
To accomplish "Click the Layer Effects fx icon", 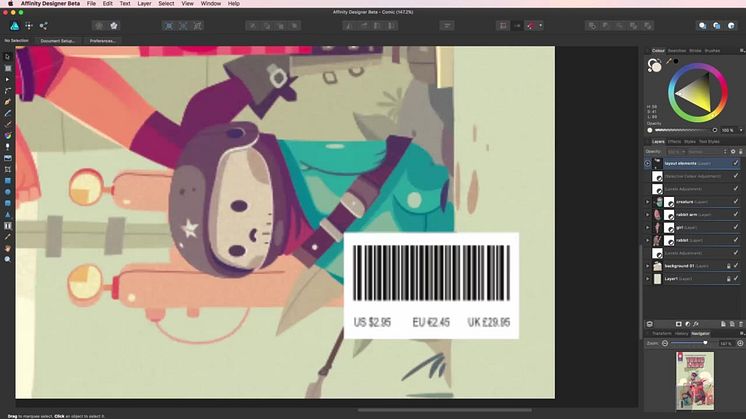I will (x=696, y=324).
